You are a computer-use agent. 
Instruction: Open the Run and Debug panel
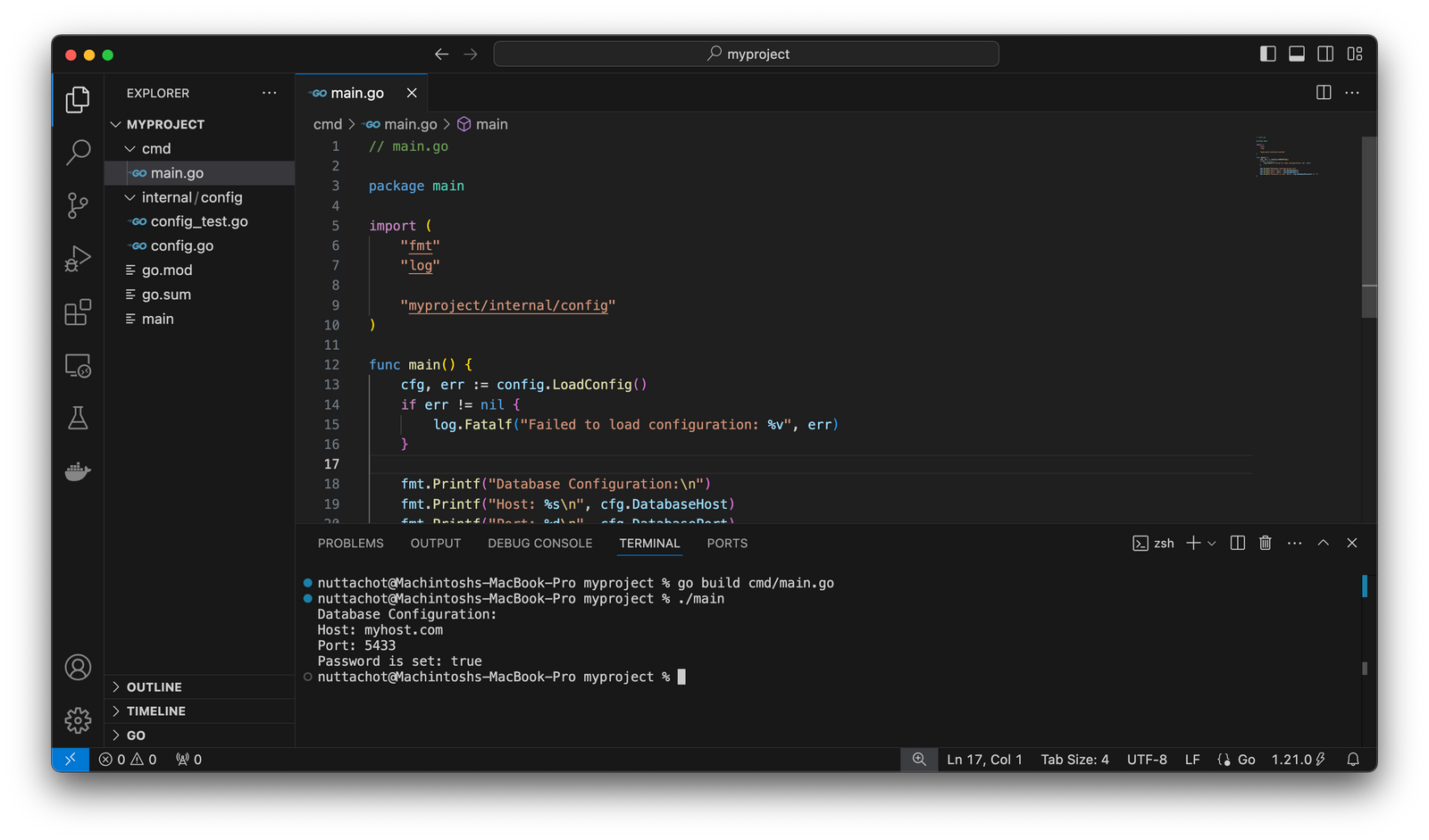[77, 259]
